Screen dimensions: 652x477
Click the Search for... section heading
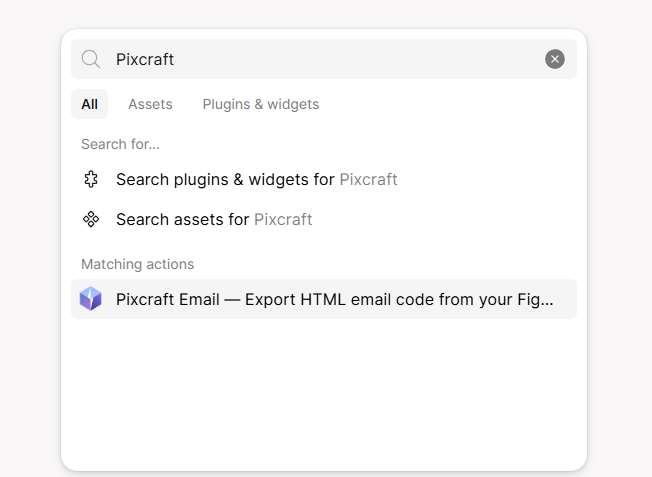120,144
